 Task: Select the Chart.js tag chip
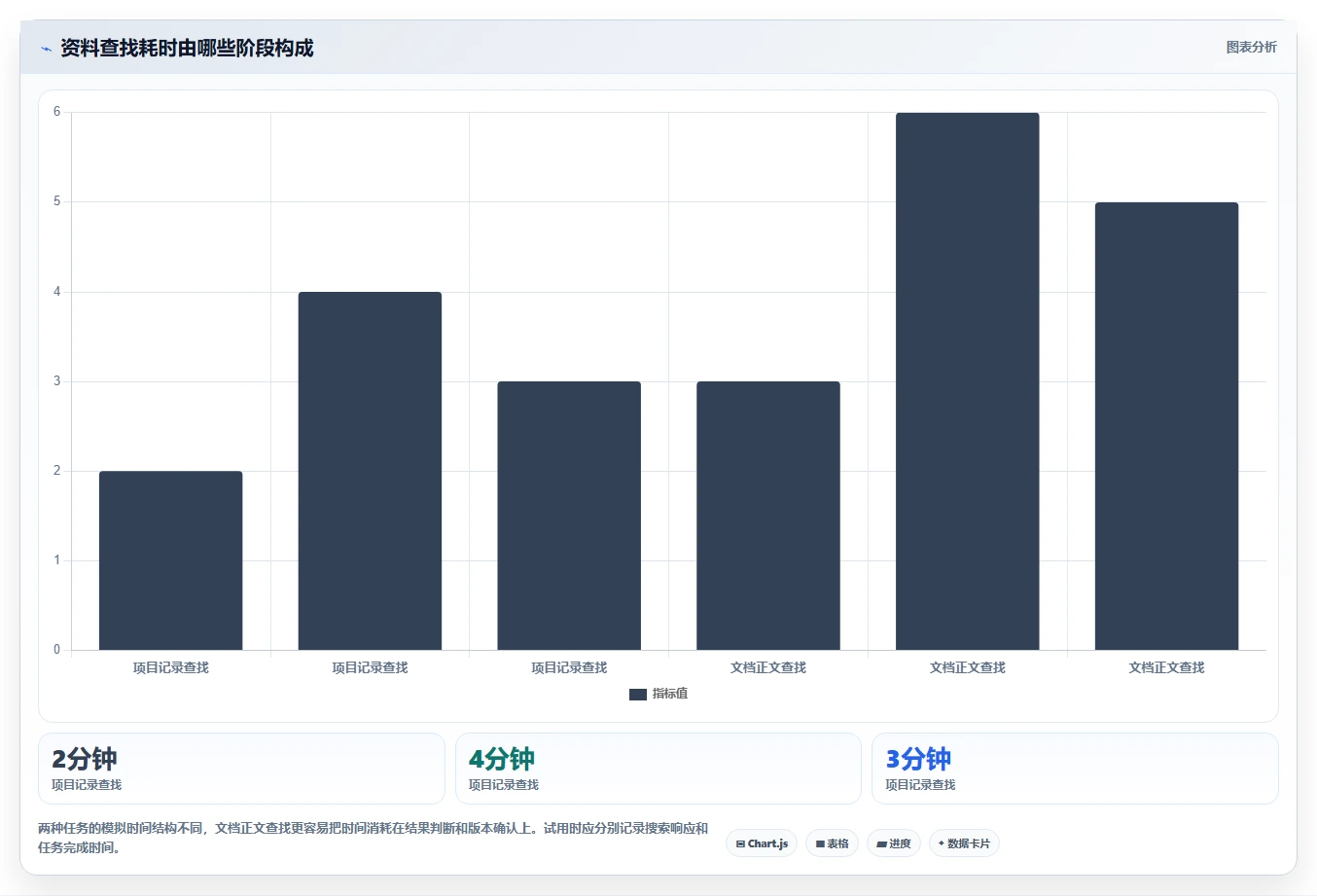click(762, 843)
